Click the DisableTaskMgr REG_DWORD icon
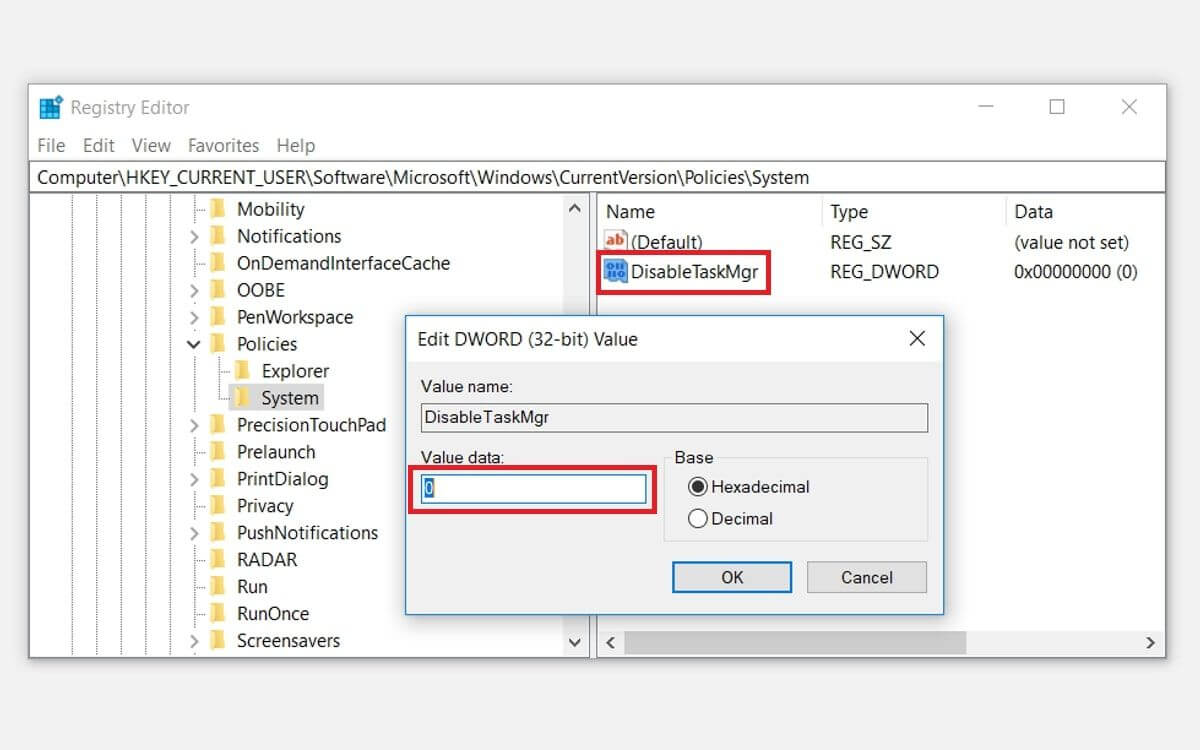1200x750 pixels. pyautogui.click(x=616, y=271)
